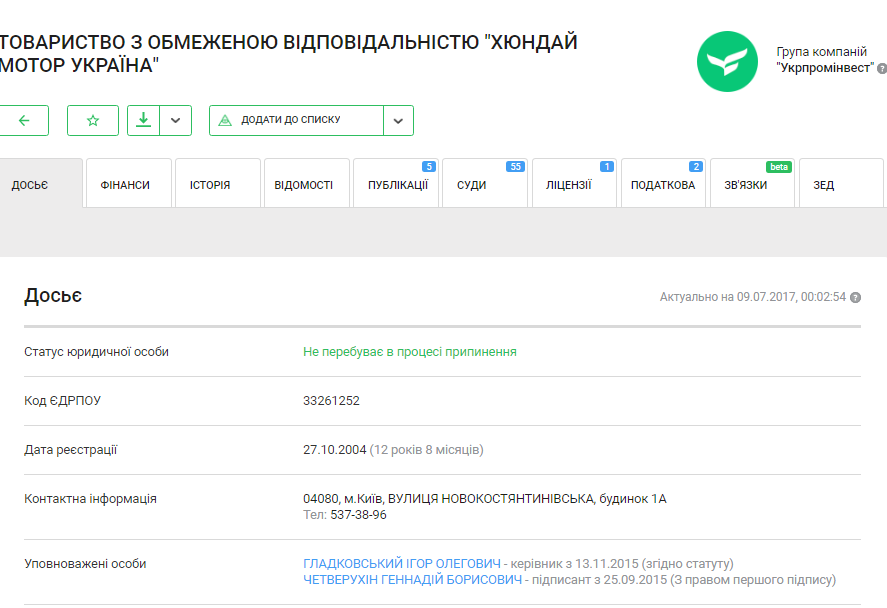887x608 pixels.
Task: Select the ЗЕД tab
Action: 824,185
